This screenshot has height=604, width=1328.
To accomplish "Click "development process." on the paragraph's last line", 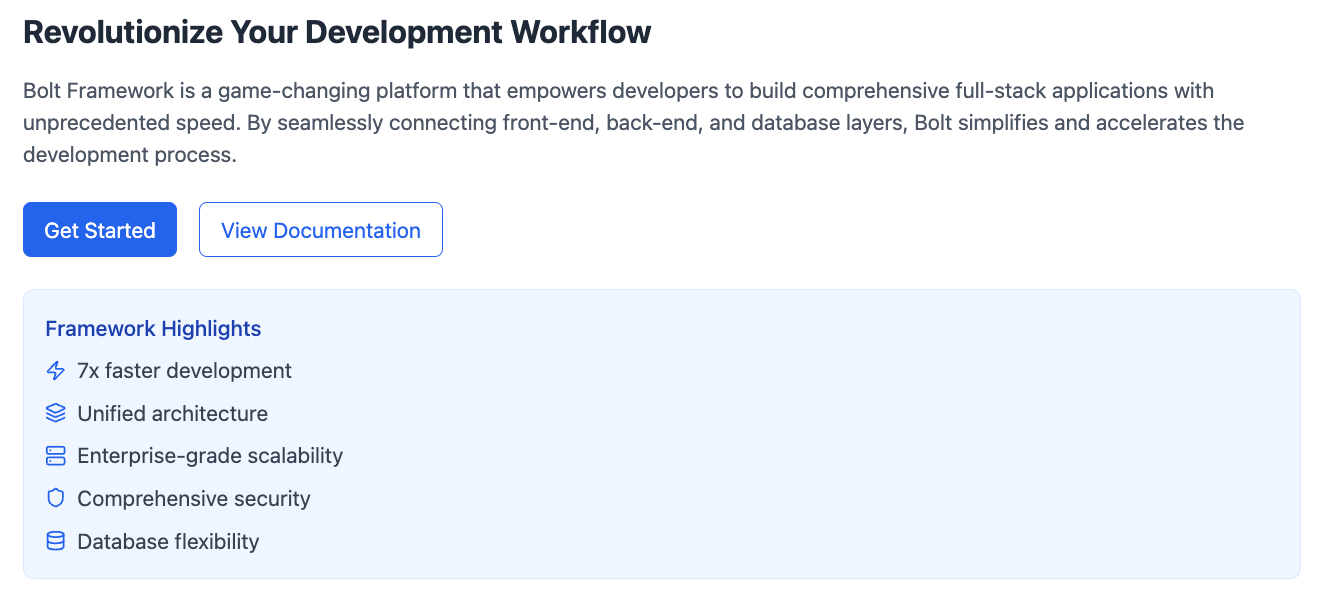I will (130, 156).
